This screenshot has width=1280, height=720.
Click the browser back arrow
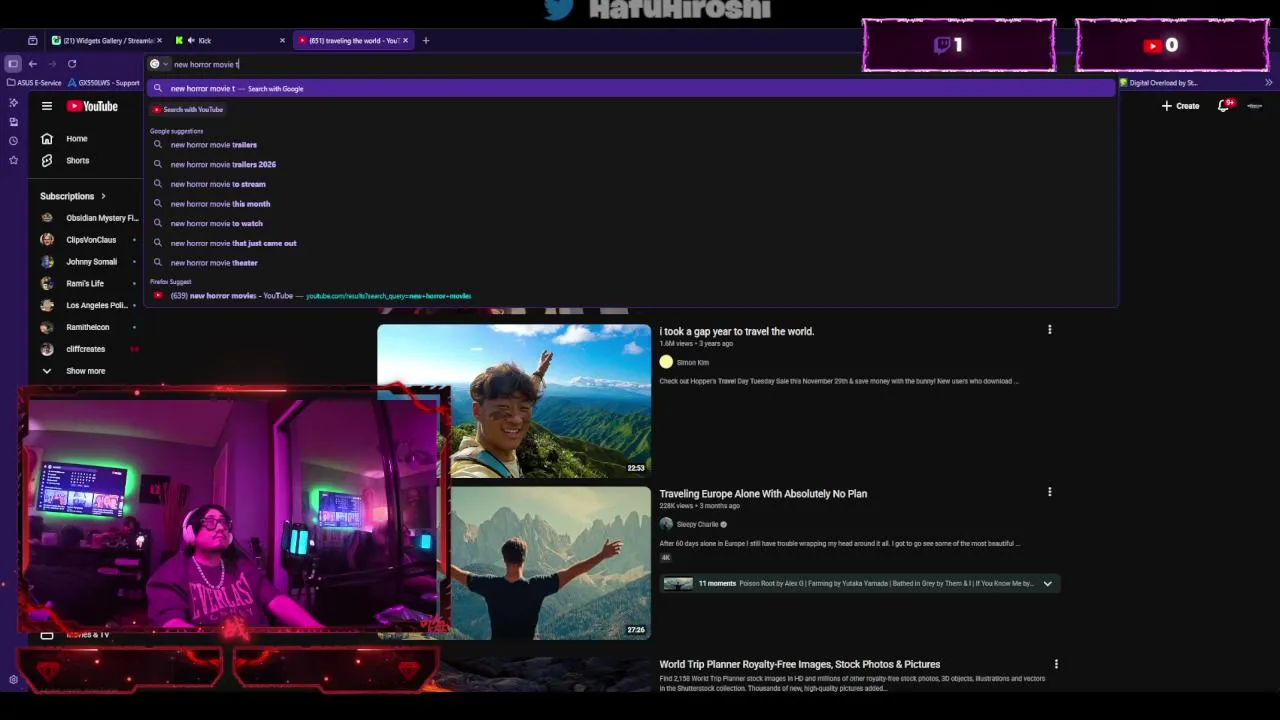coord(33,64)
